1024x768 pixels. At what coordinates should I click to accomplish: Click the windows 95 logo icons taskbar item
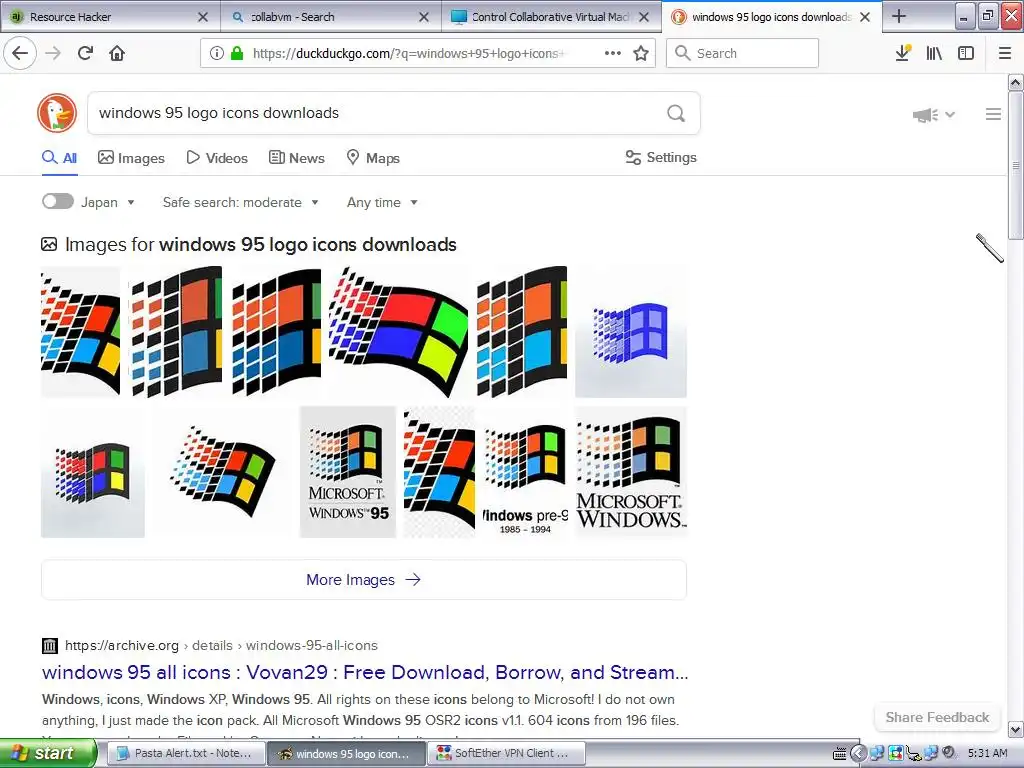345,754
